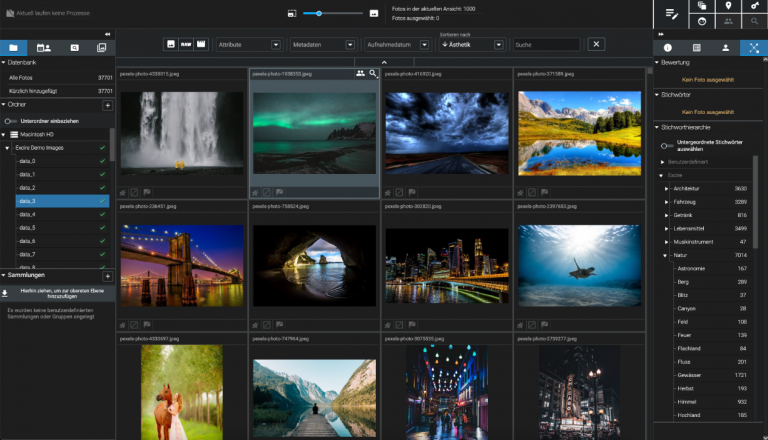This screenshot has width=768, height=440.
Task: Click the clear filter X button
Action: 596,44
